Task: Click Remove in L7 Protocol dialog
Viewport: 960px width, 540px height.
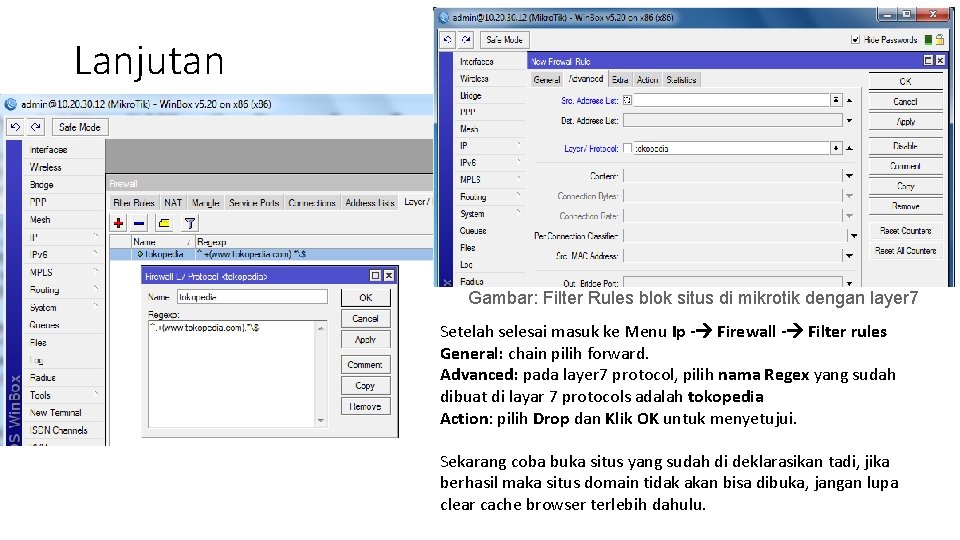Action: (366, 407)
